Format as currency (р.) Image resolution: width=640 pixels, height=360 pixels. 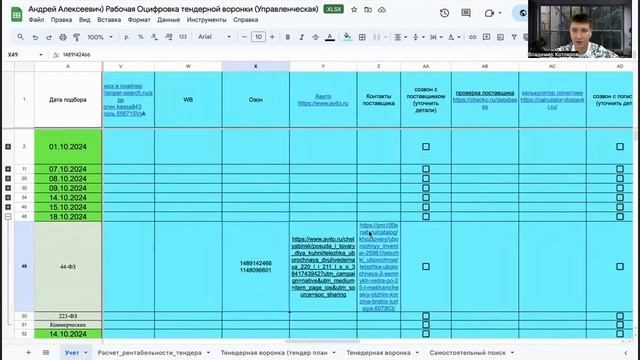pyautogui.click(x=127, y=37)
